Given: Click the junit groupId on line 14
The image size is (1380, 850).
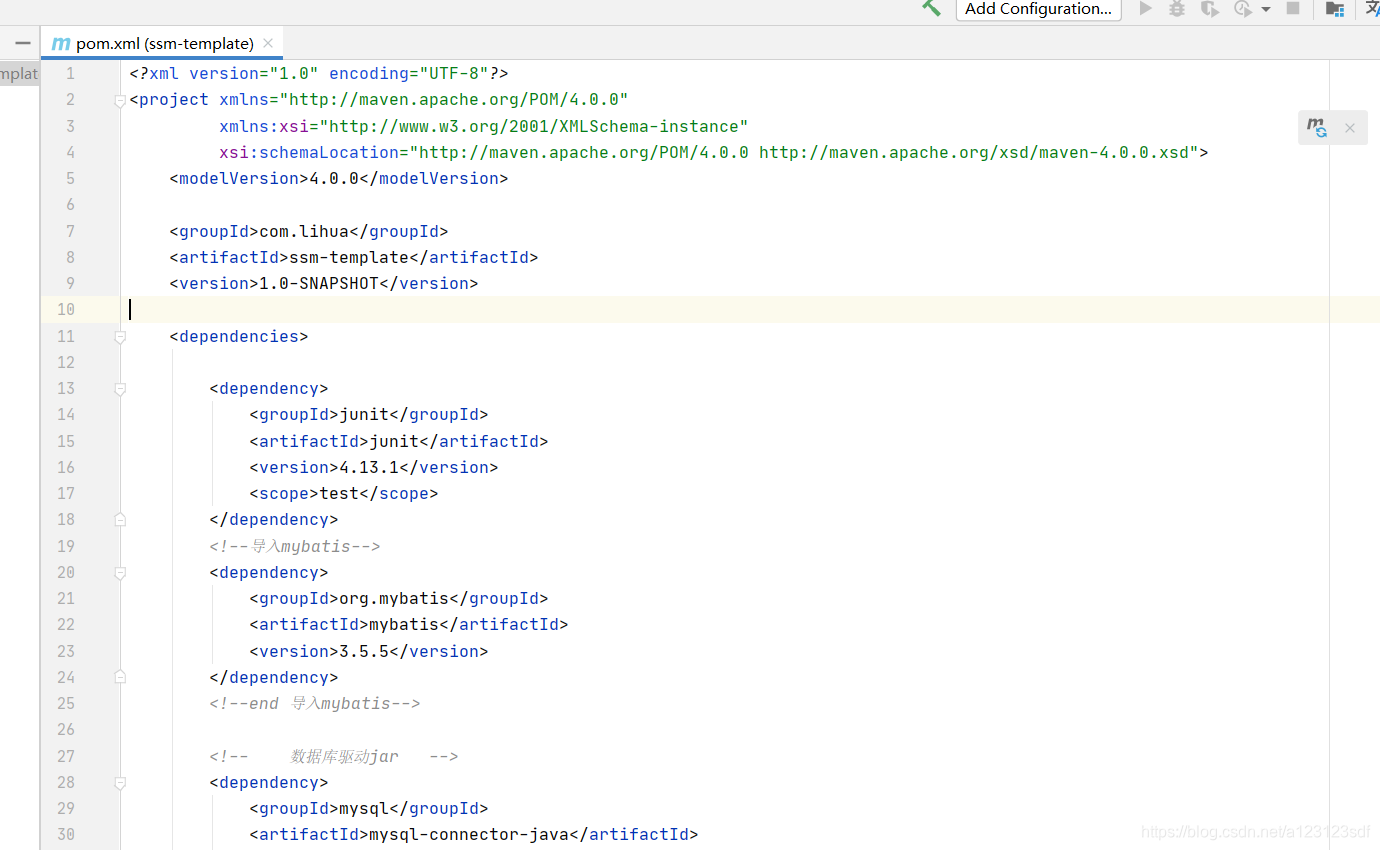Looking at the screenshot, I should point(364,415).
